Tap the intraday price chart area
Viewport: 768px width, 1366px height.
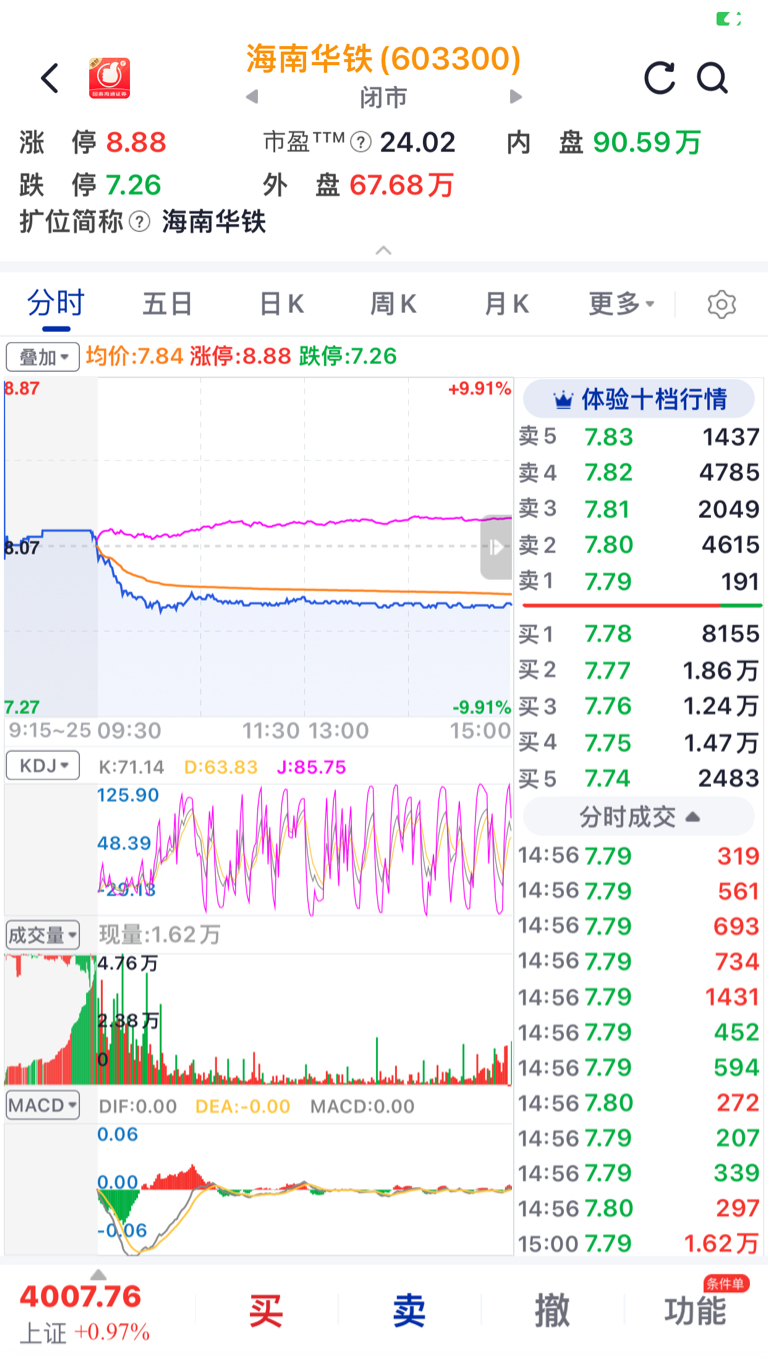click(x=258, y=547)
